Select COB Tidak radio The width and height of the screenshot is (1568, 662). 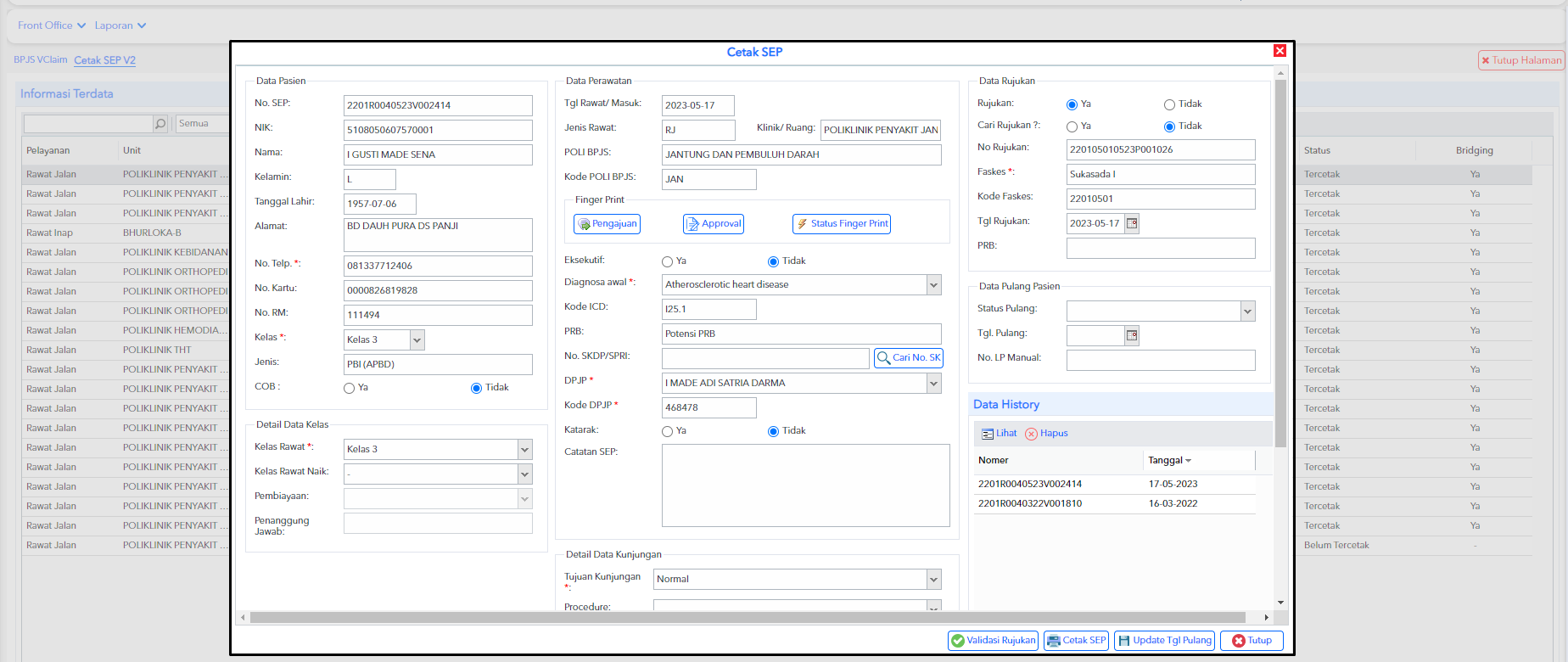[x=476, y=388]
